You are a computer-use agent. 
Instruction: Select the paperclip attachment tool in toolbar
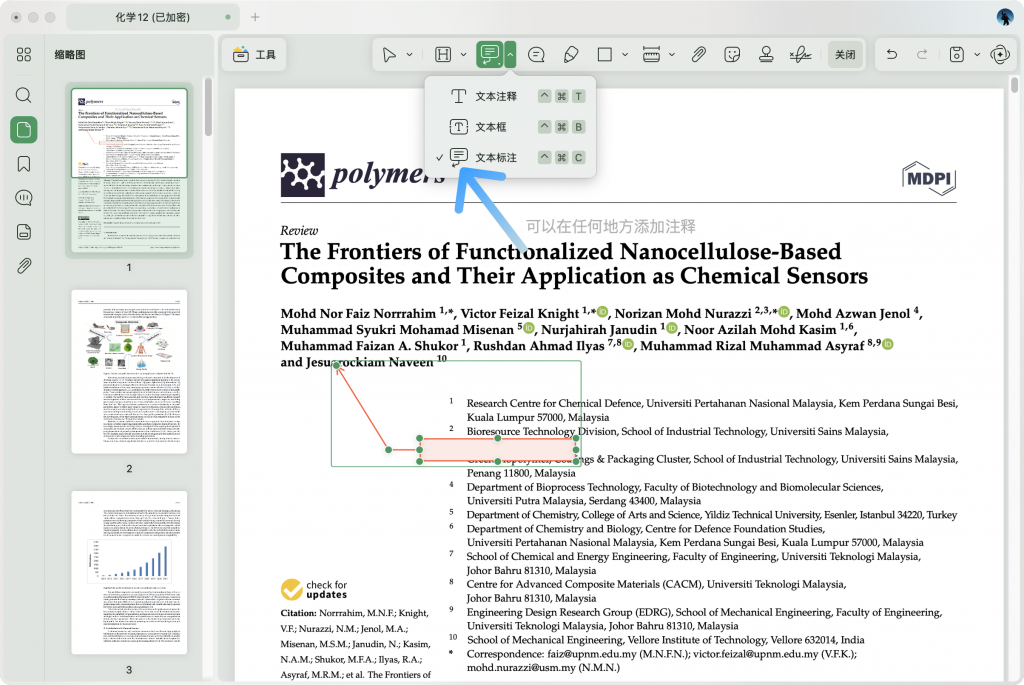point(698,55)
